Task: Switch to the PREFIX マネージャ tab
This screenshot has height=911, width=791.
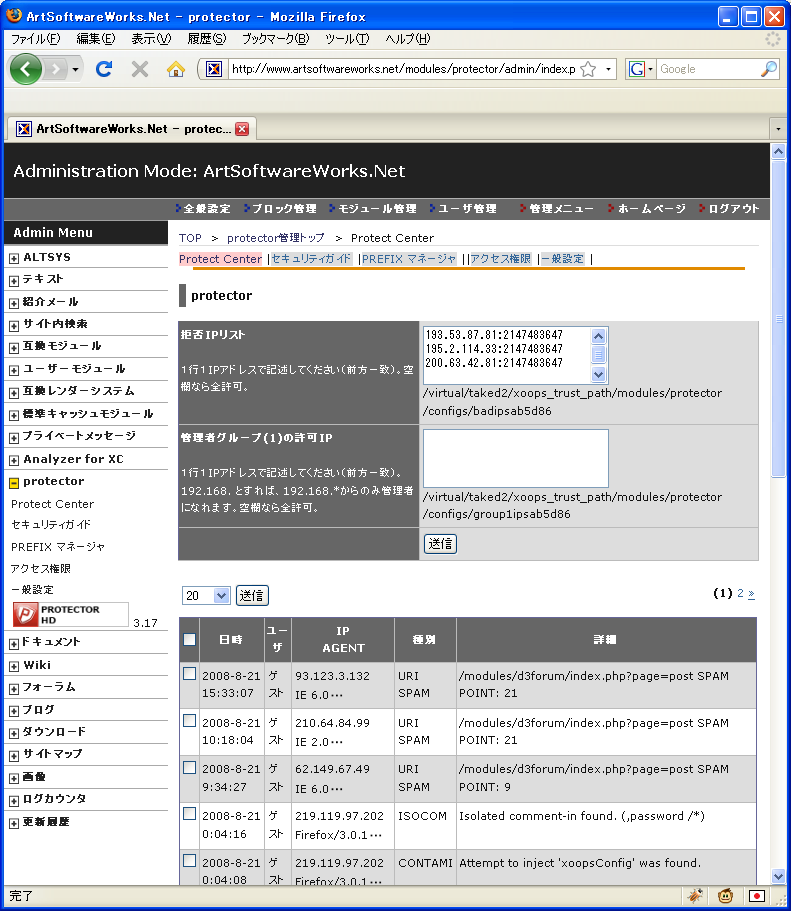Action: (409, 259)
